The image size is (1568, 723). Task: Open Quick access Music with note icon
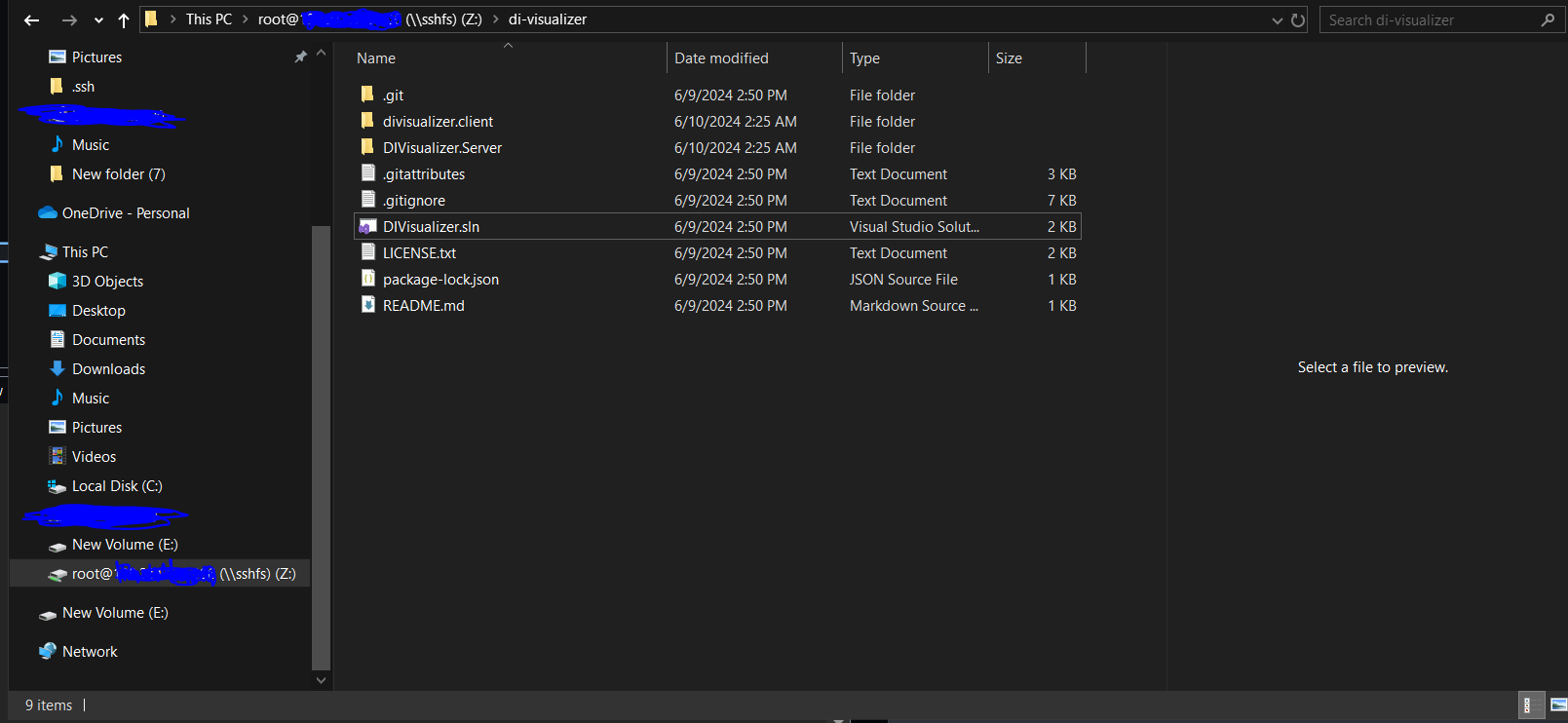coord(90,145)
